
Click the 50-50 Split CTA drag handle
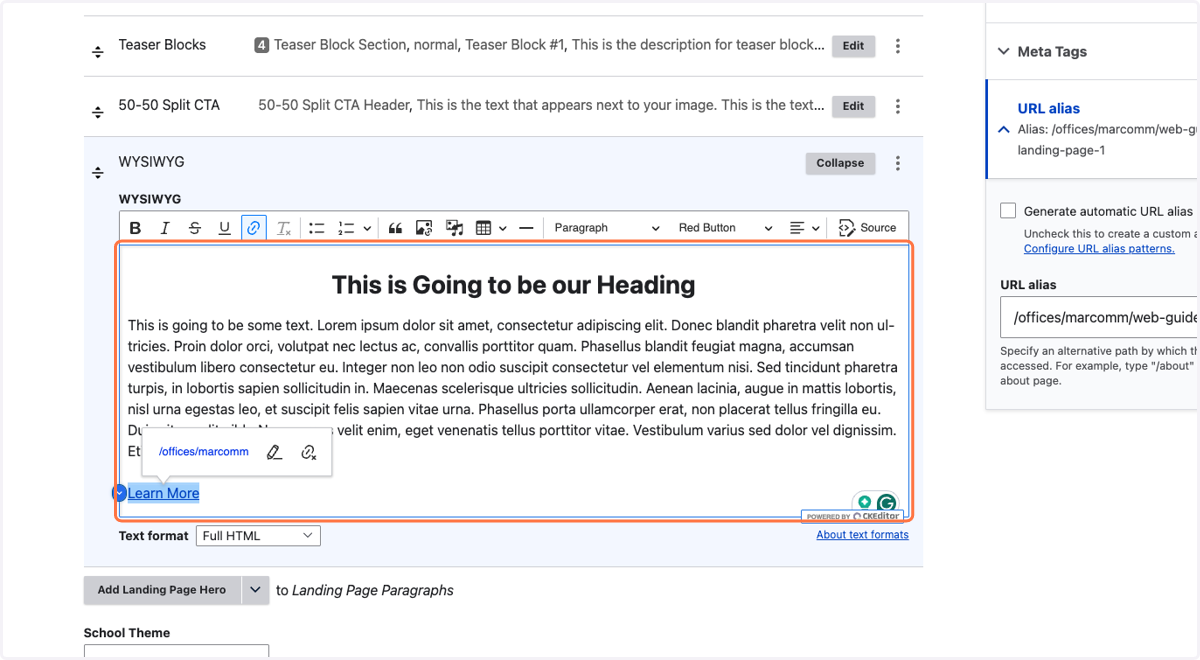pyautogui.click(x=98, y=112)
